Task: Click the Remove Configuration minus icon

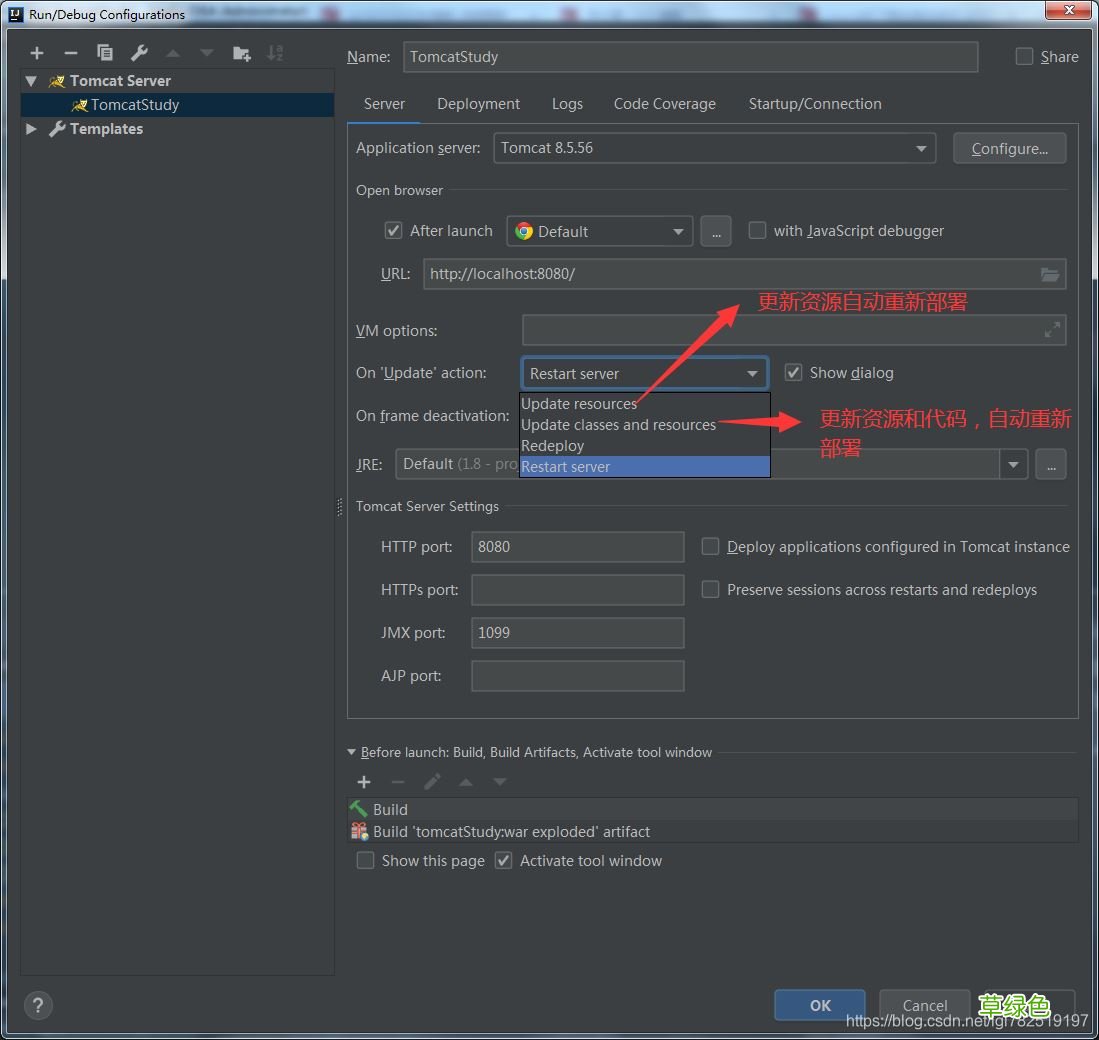Action: [x=70, y=53]
